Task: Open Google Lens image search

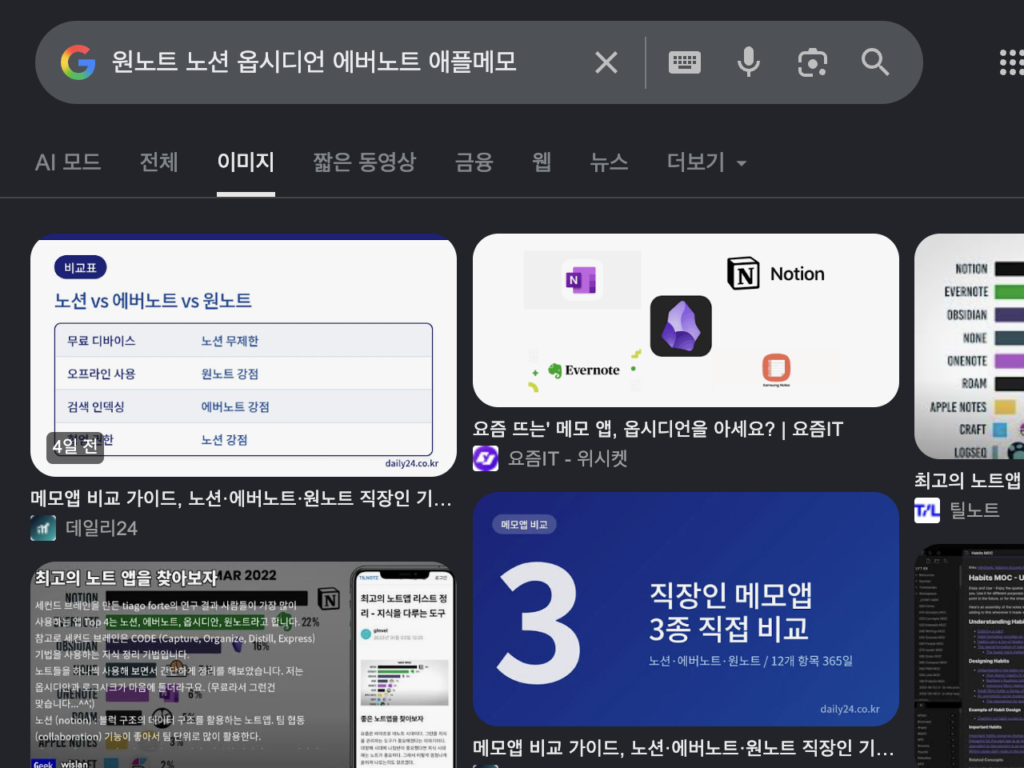Action: 812,63
